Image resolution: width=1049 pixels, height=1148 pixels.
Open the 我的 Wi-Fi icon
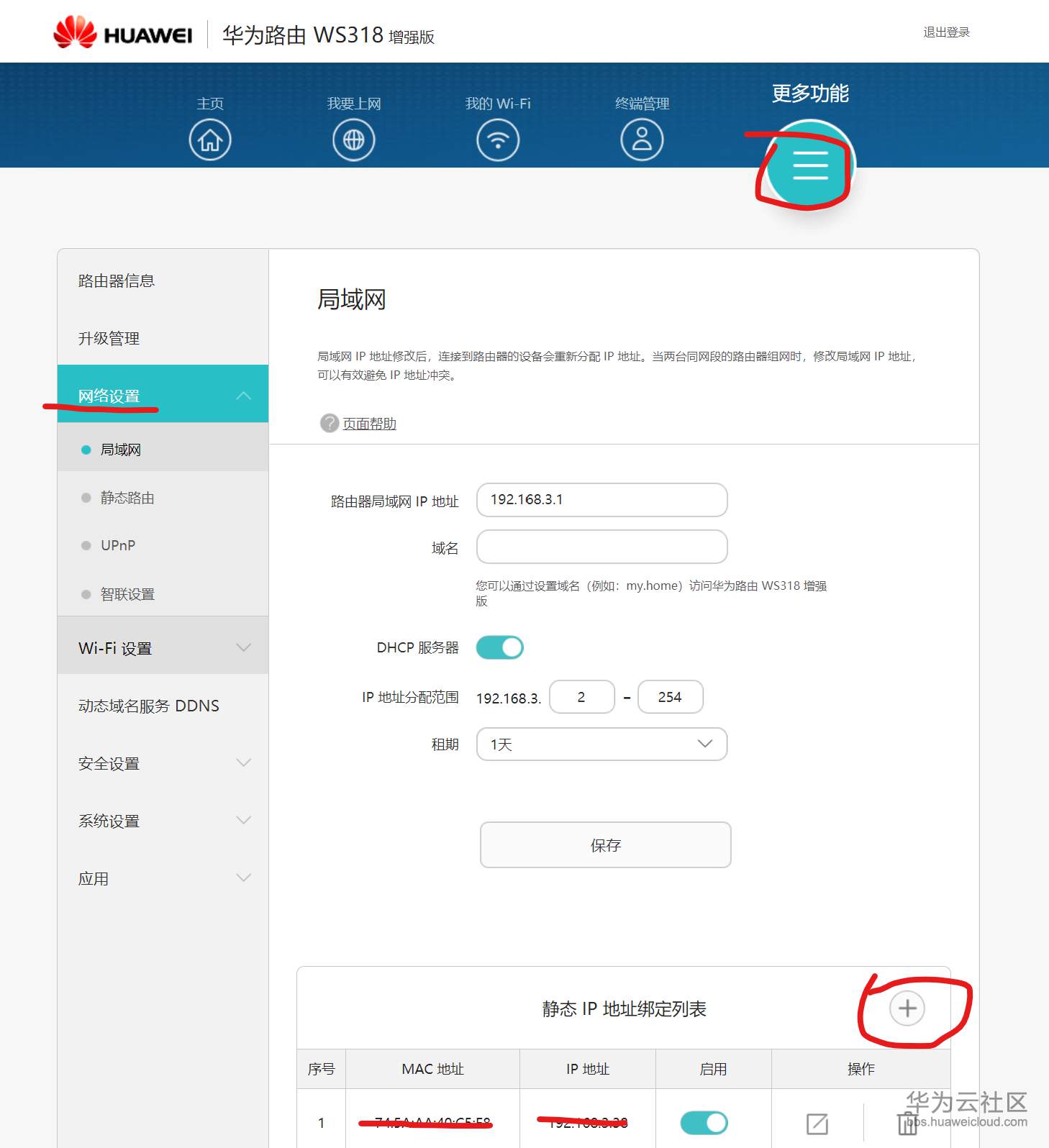point(498,140)
